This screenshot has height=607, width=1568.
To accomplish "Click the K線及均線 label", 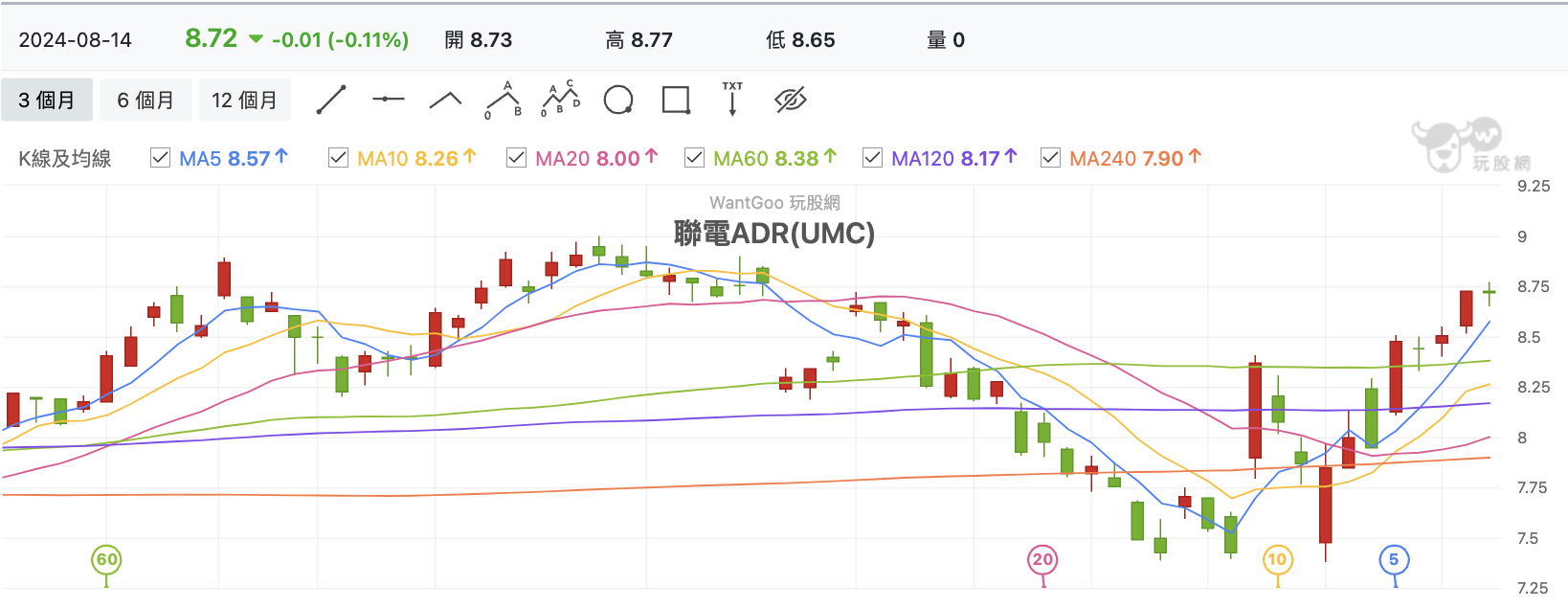I will 65,159.
